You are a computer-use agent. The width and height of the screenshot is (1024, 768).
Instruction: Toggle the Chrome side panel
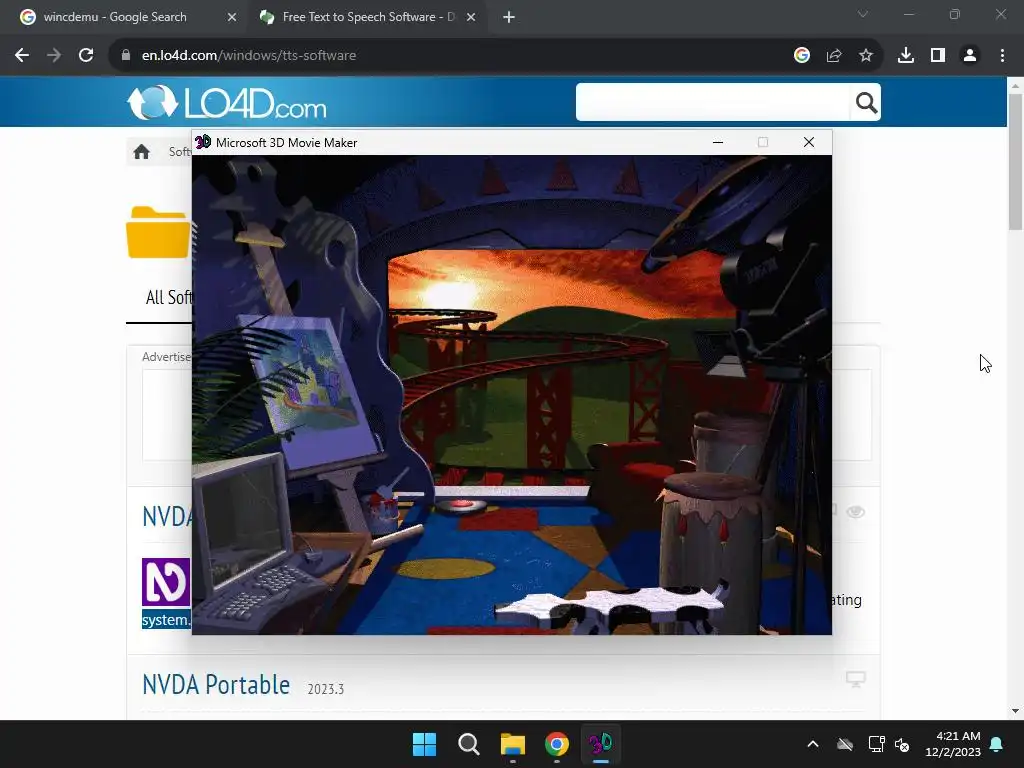pyautogui.click(x=938, y=56)
